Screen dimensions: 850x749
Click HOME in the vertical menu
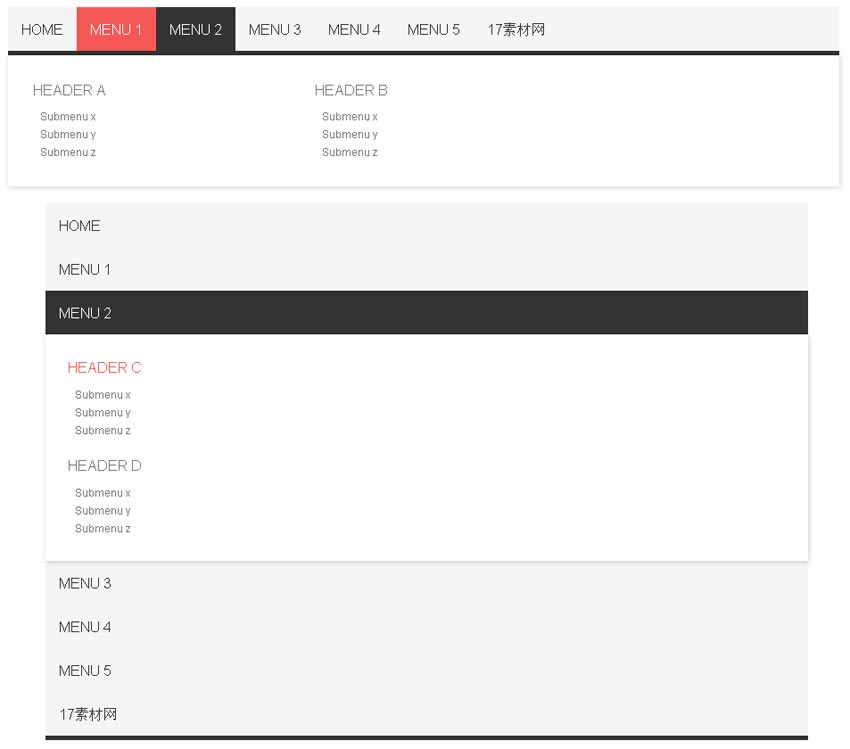click(427, 225)
